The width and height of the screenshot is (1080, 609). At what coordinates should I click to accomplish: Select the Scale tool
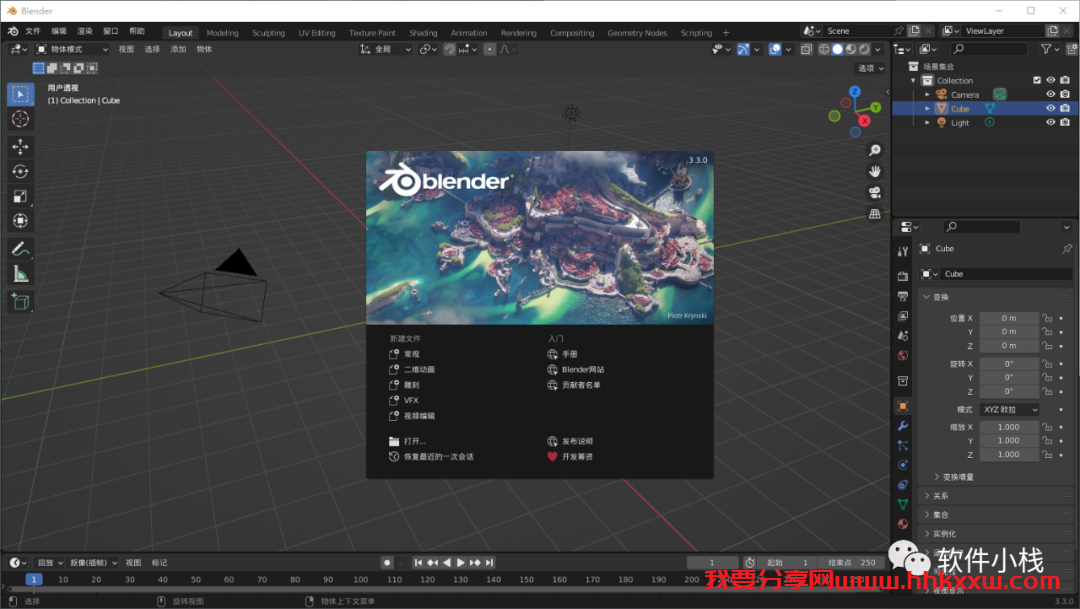click(20, 196)
